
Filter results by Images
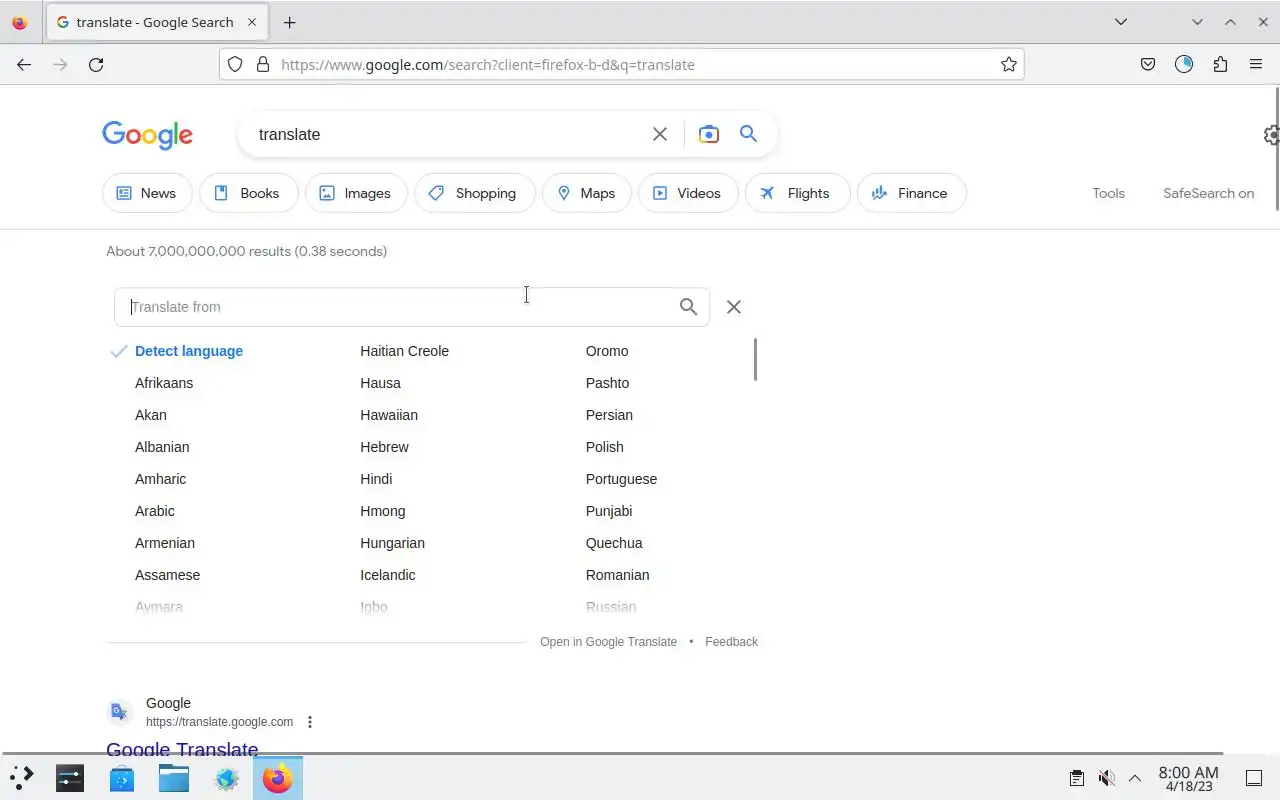click(356, 193)
